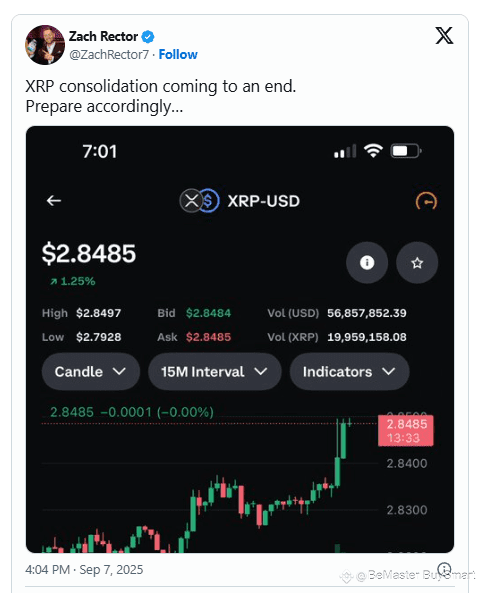Viewport: 483px width, 593px height.
Task: Click the Wi-Fi status icon
Action: [x=373, y=151]
